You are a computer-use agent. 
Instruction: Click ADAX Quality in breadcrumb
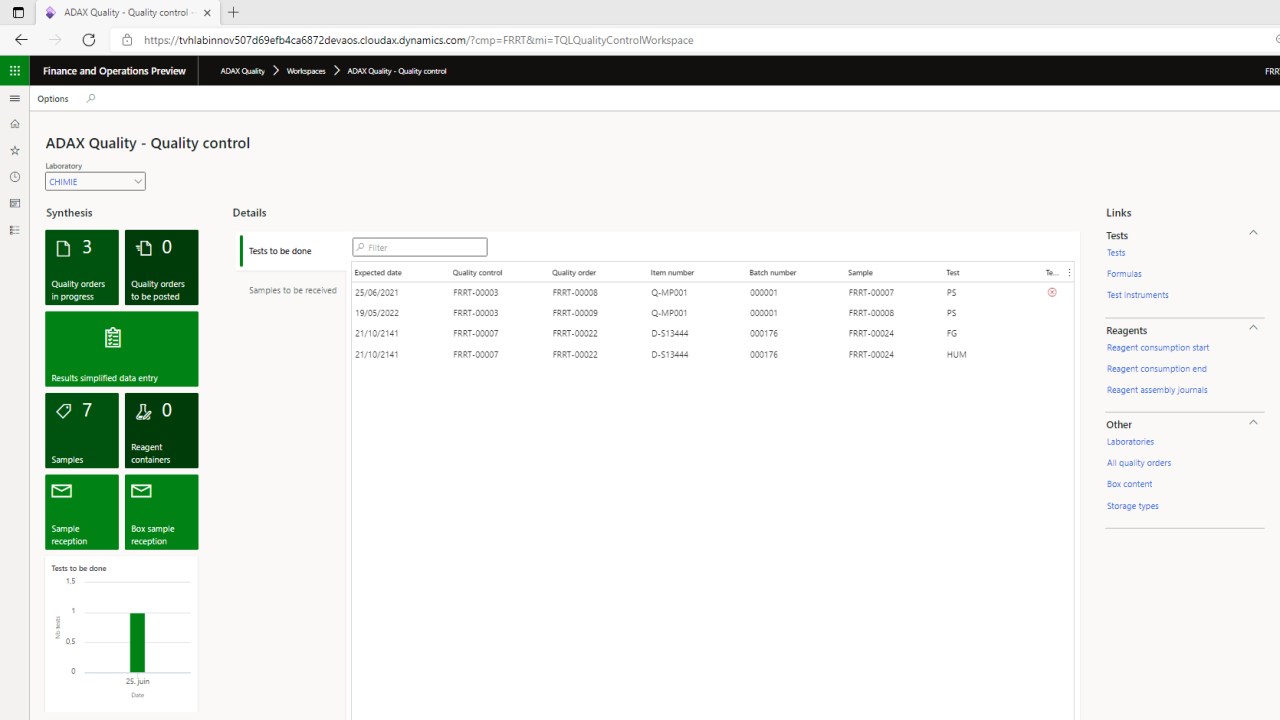[x=243, y=71]
